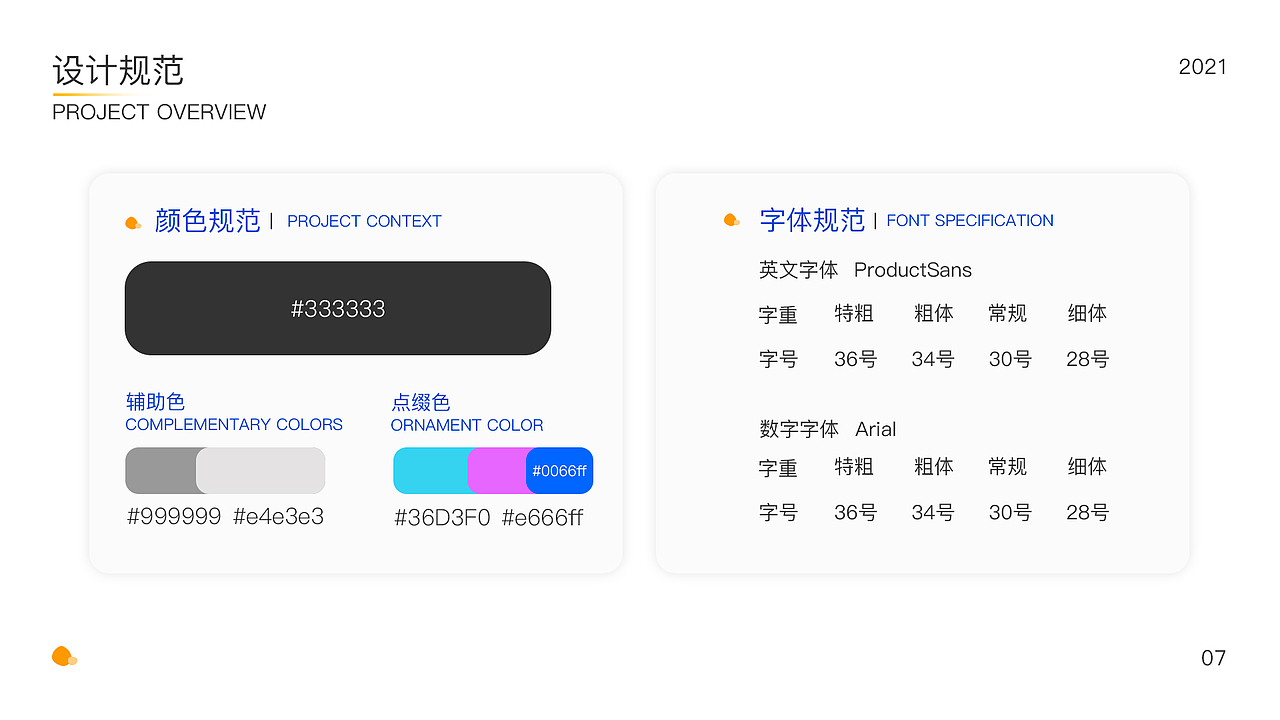This screenshot has height=720, width=1280.
Task: Click the '#e666ff' hex code text
Action: tap(542, 517)
